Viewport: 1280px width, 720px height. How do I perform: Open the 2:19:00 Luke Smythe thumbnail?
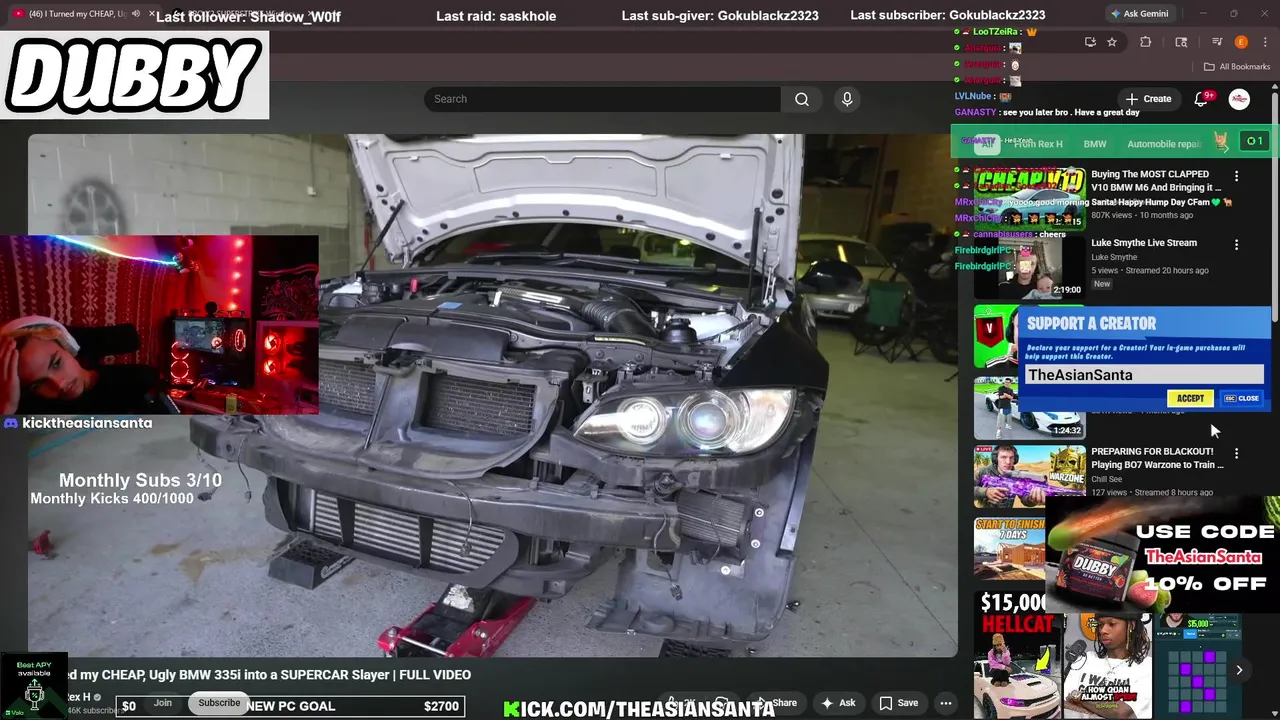click(1029, 266)
